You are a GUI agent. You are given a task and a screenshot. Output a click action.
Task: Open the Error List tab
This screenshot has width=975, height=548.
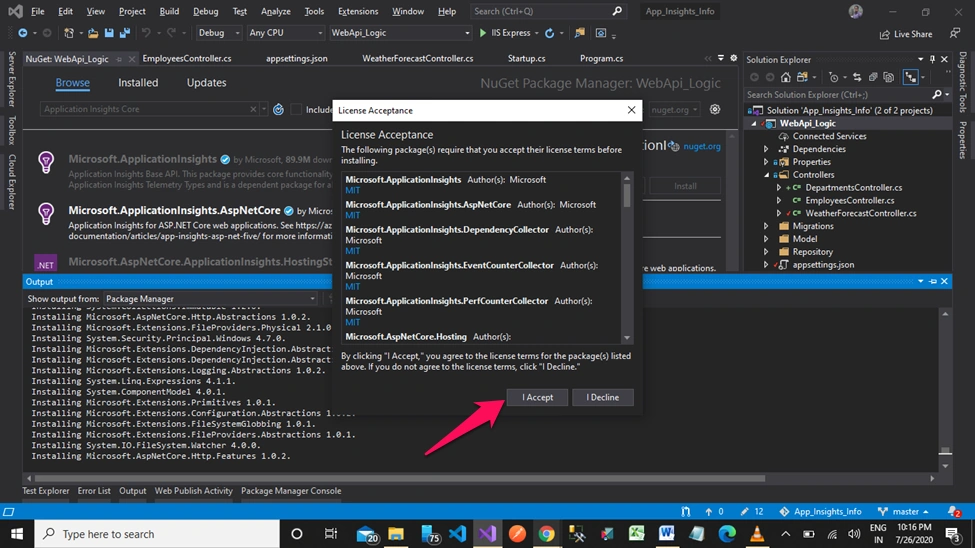tap(94, 491)
